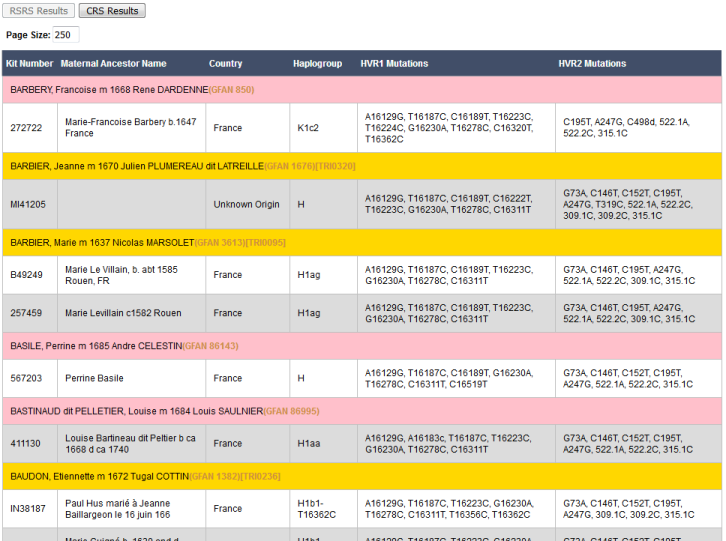Click the K1c2 haplogroup cell
The height and width of the screenshot is (541, 726).
tap(323, 128)
